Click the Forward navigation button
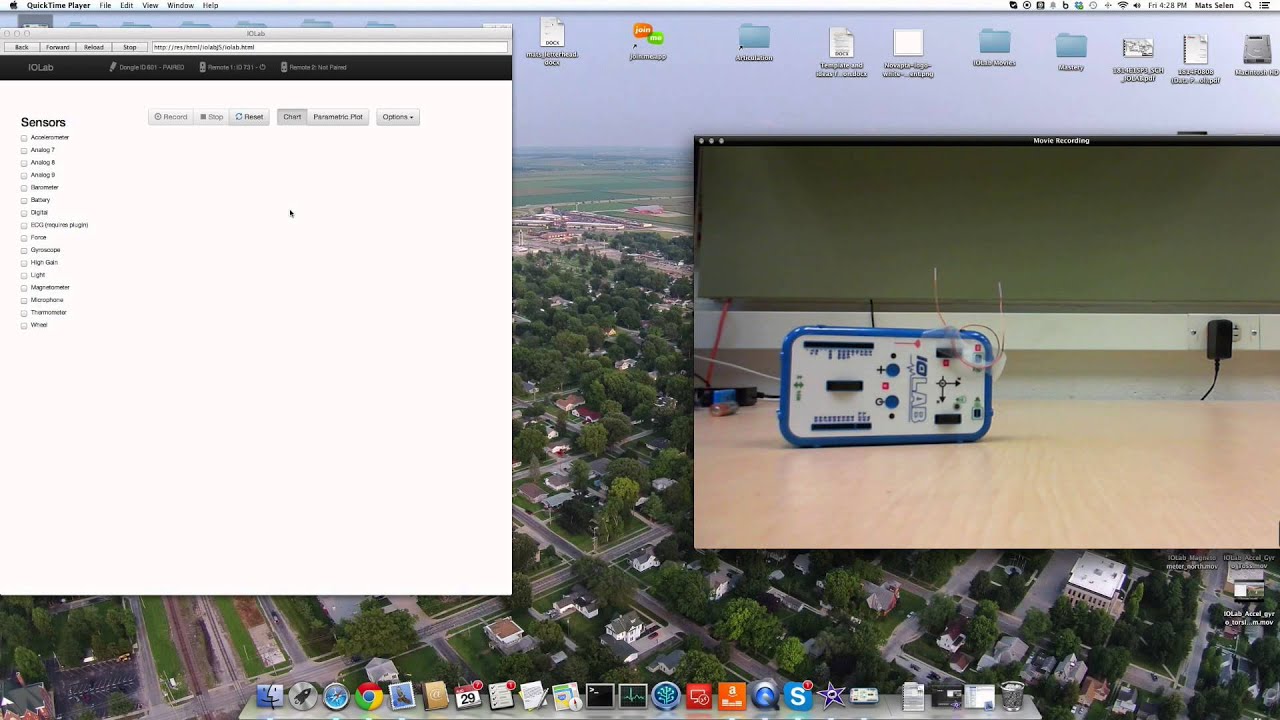This screenshot has height=720, width=1280. [x=58, y=47]
